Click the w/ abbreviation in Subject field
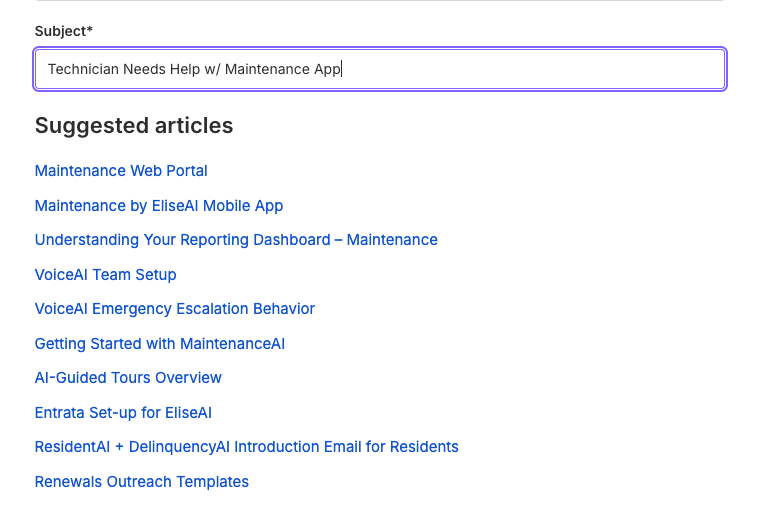Viewport: 764px width, 519px height. click(212, 69)
